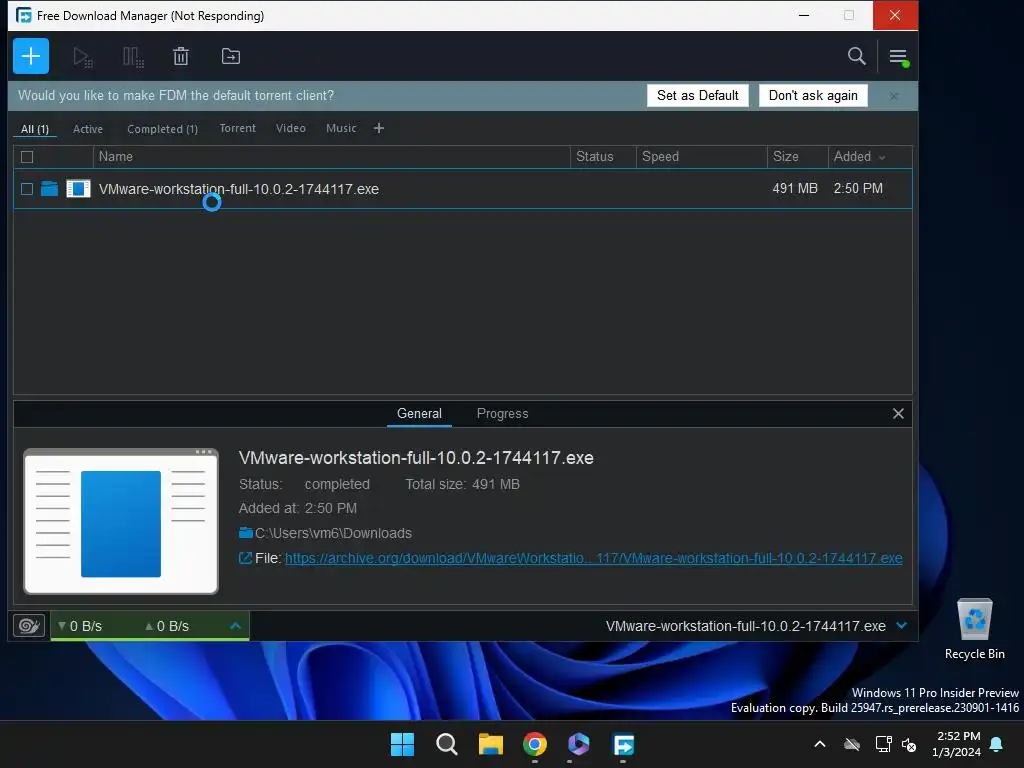Add a new download with the plus button

(31, 56)
